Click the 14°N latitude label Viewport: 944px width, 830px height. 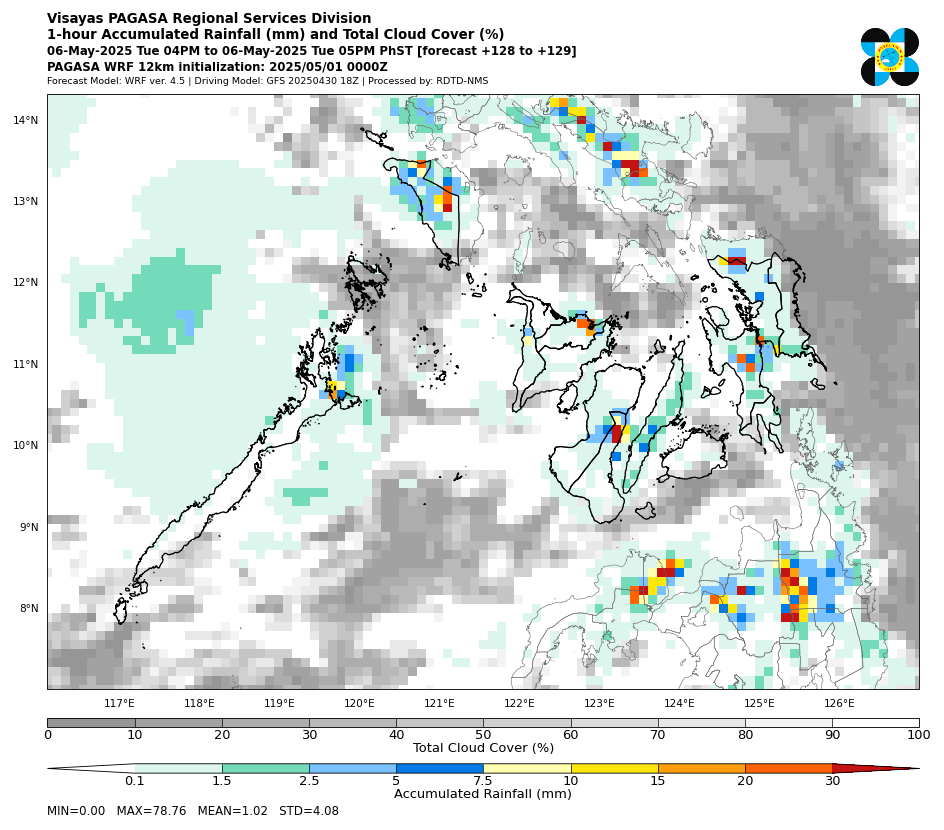[25, 120]
